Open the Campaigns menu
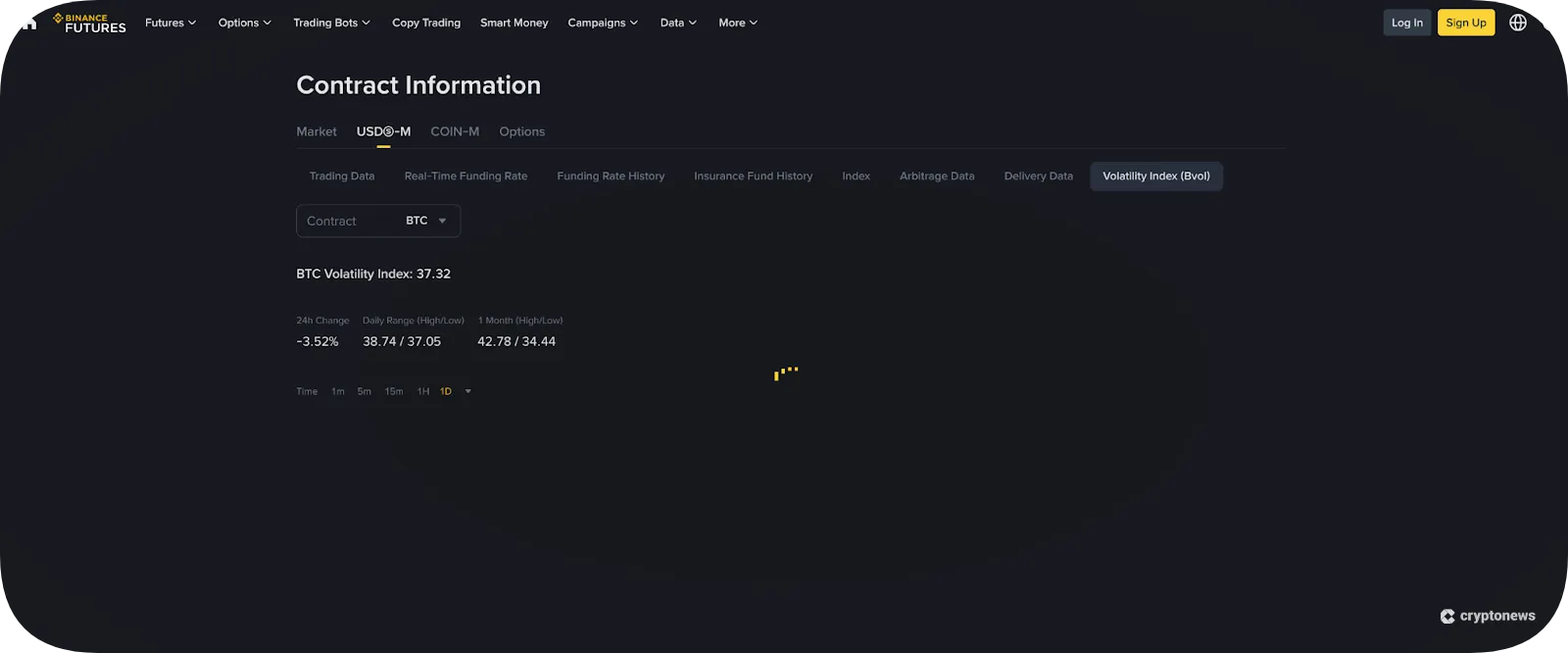The width and height of the screenshot is (1568, 653). (603, 23)
